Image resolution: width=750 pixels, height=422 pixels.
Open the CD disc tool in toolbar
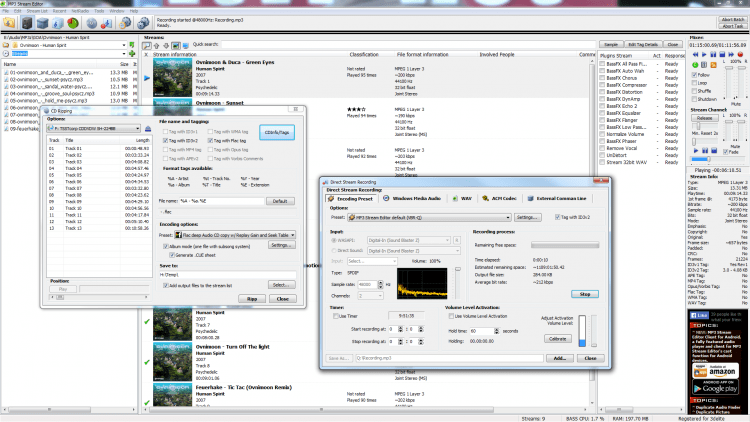[91, 22]
